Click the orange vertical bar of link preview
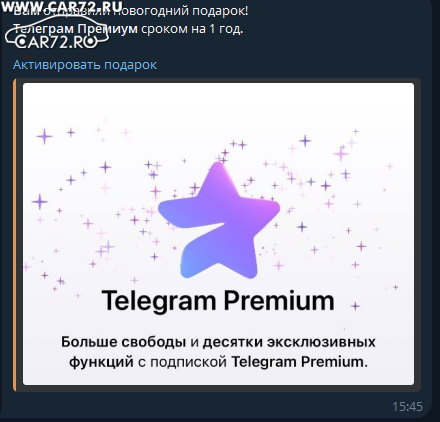This screenshot has height=422, width=440. tap(14, 235)
